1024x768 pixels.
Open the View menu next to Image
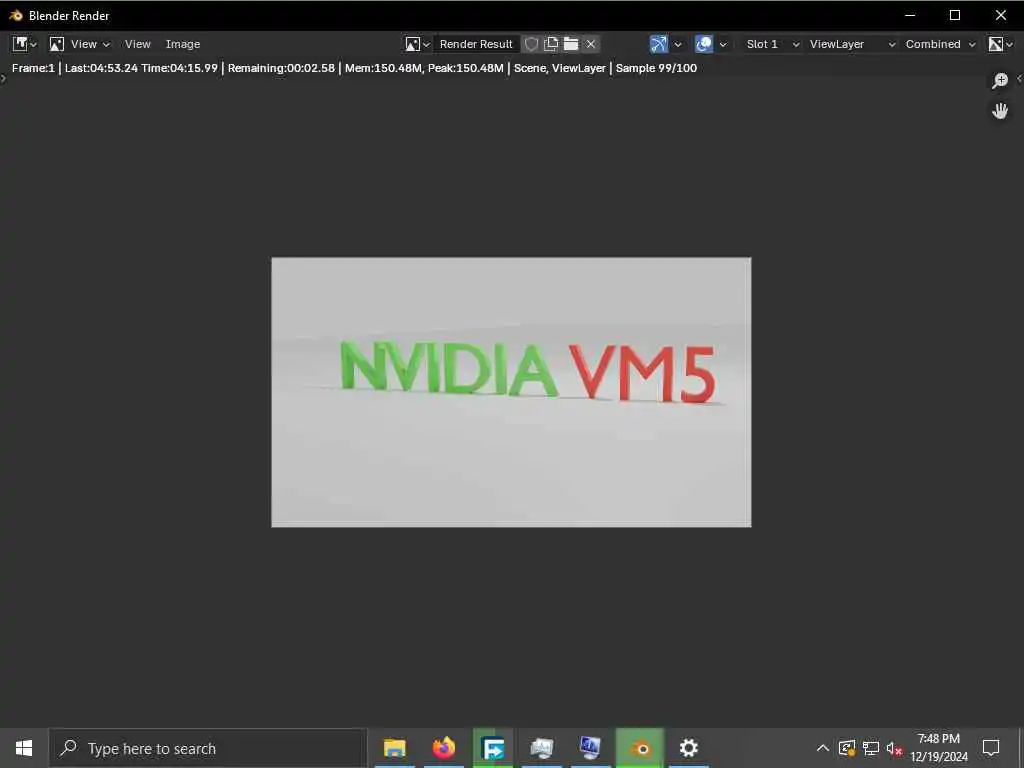[137, 44]
